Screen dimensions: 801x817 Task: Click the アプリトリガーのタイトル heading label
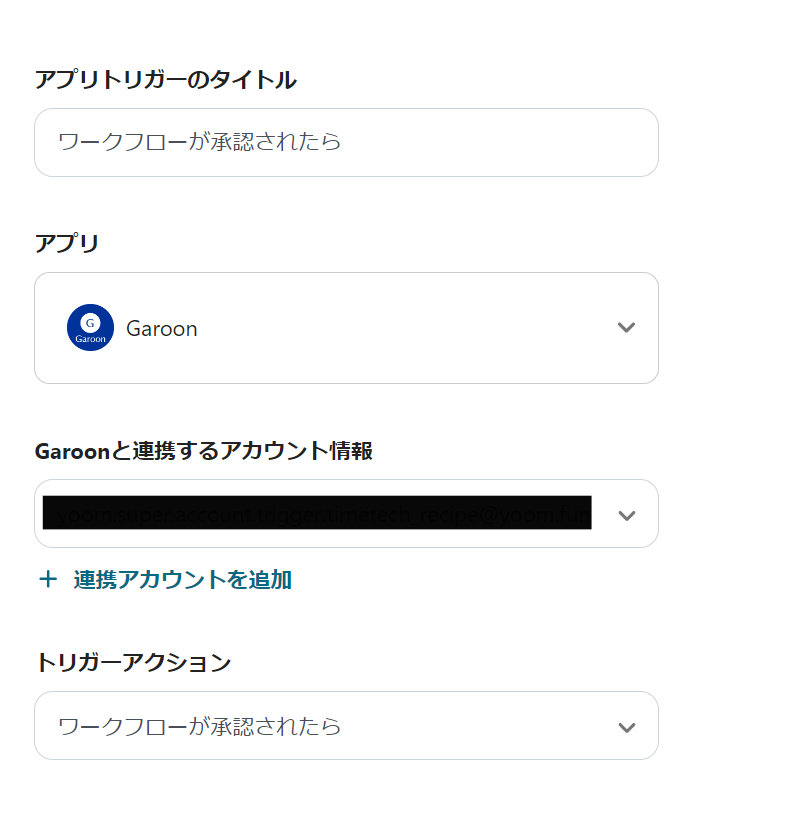point(165,80)
